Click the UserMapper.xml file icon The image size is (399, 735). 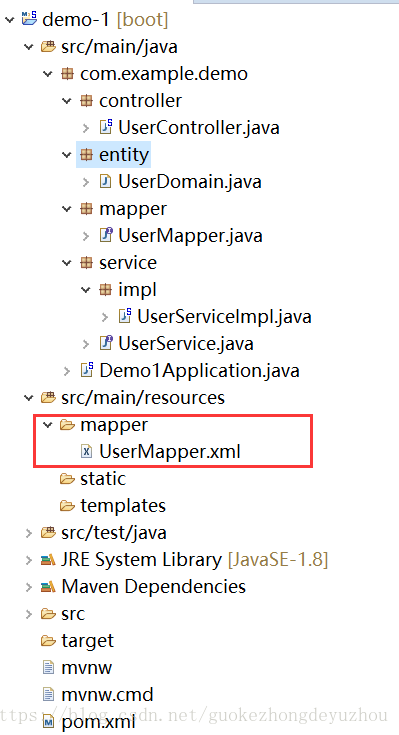point(86,451)
